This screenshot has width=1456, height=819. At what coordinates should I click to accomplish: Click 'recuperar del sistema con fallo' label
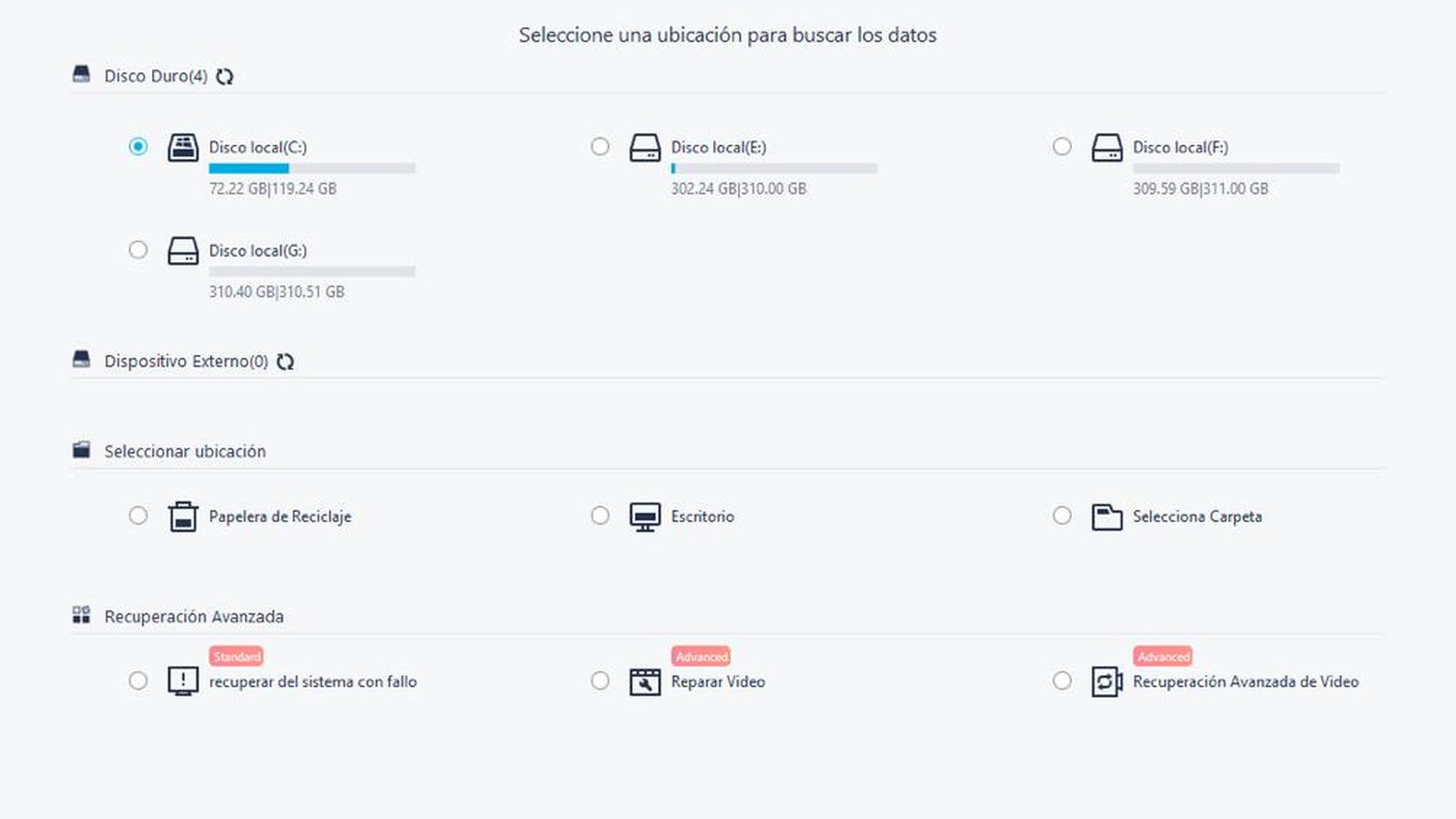[x=313, y=682]
